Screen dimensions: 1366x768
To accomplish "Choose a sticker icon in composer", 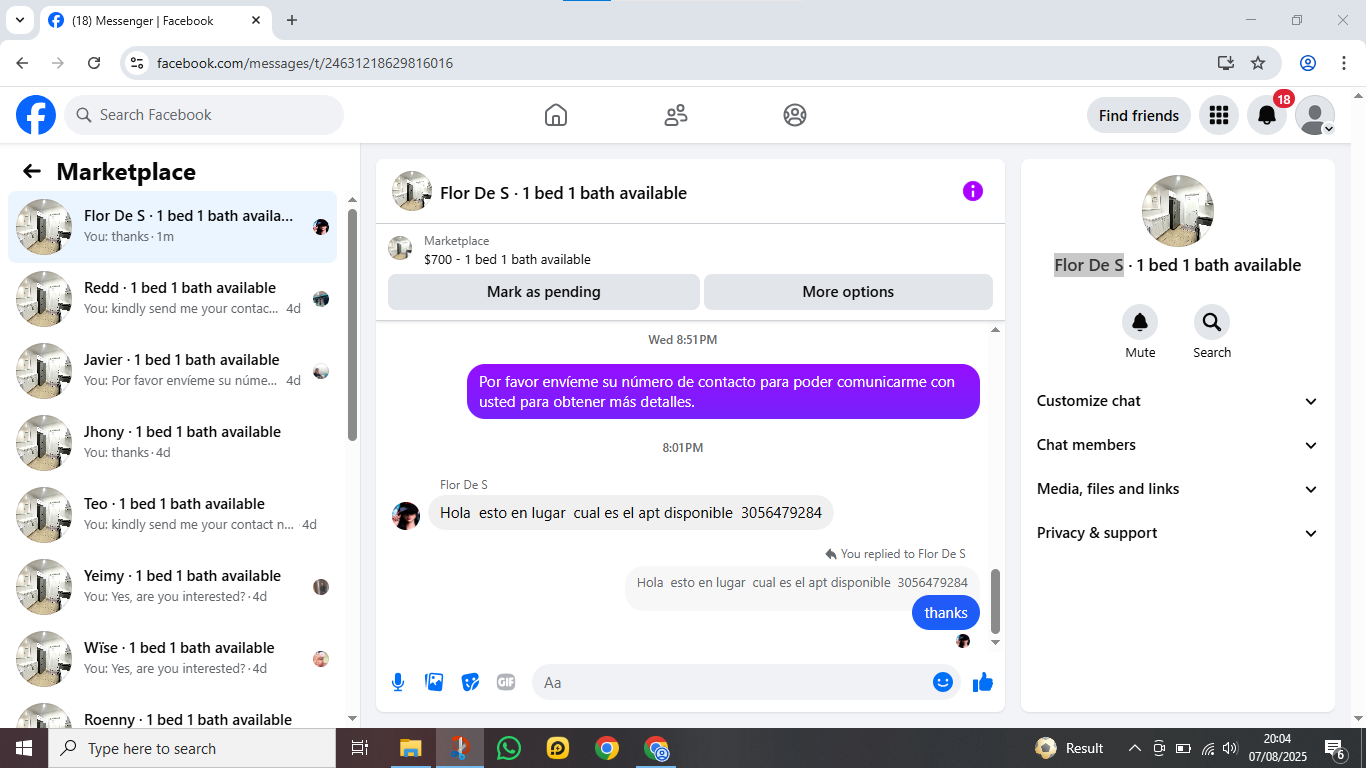I will click(470, 682).
